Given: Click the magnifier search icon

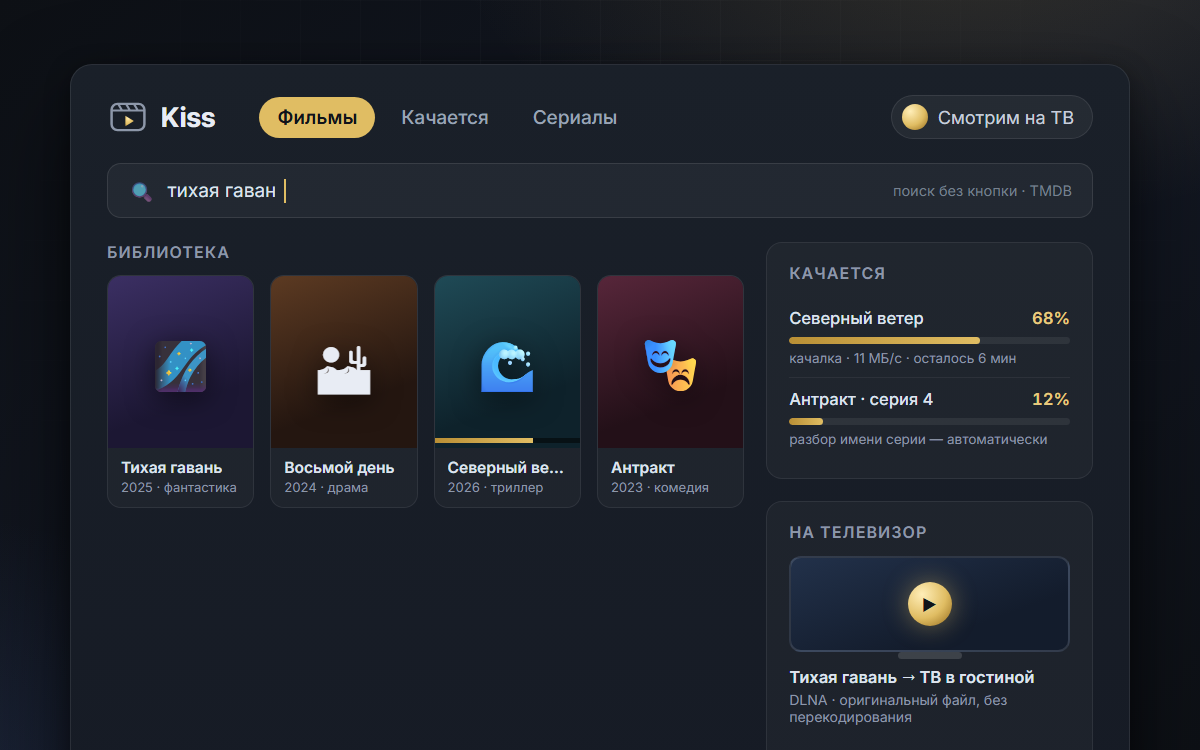Looking at the screenshot, I should click(x=142, y=191).
